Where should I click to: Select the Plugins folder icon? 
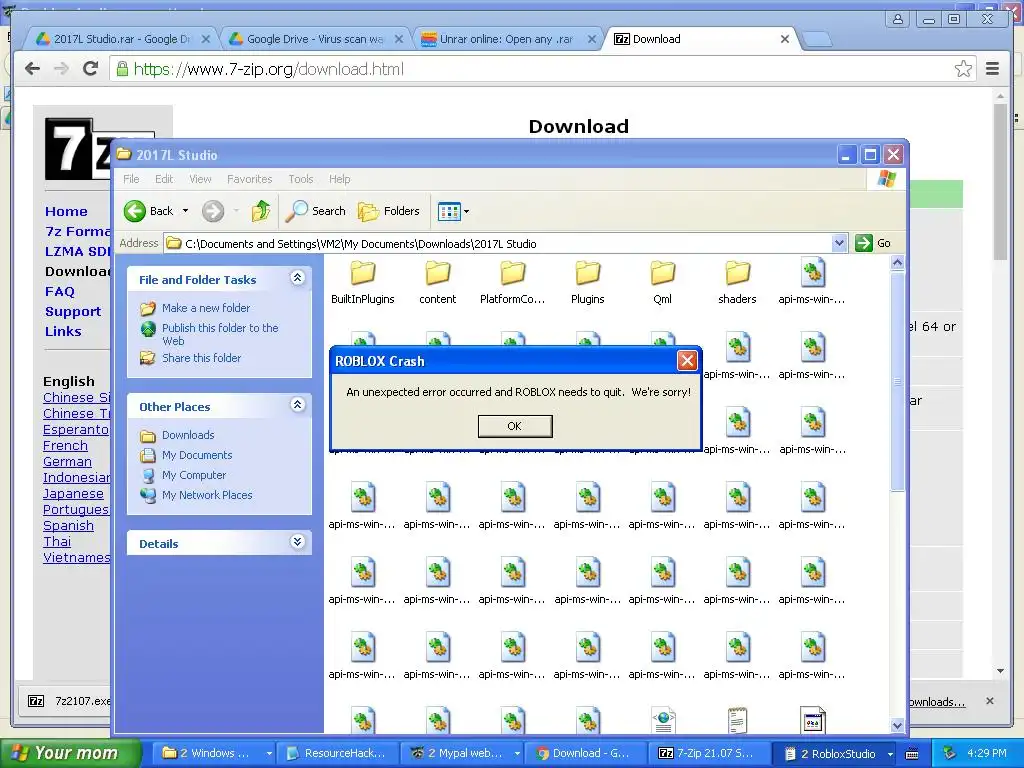tap(588, 273)
